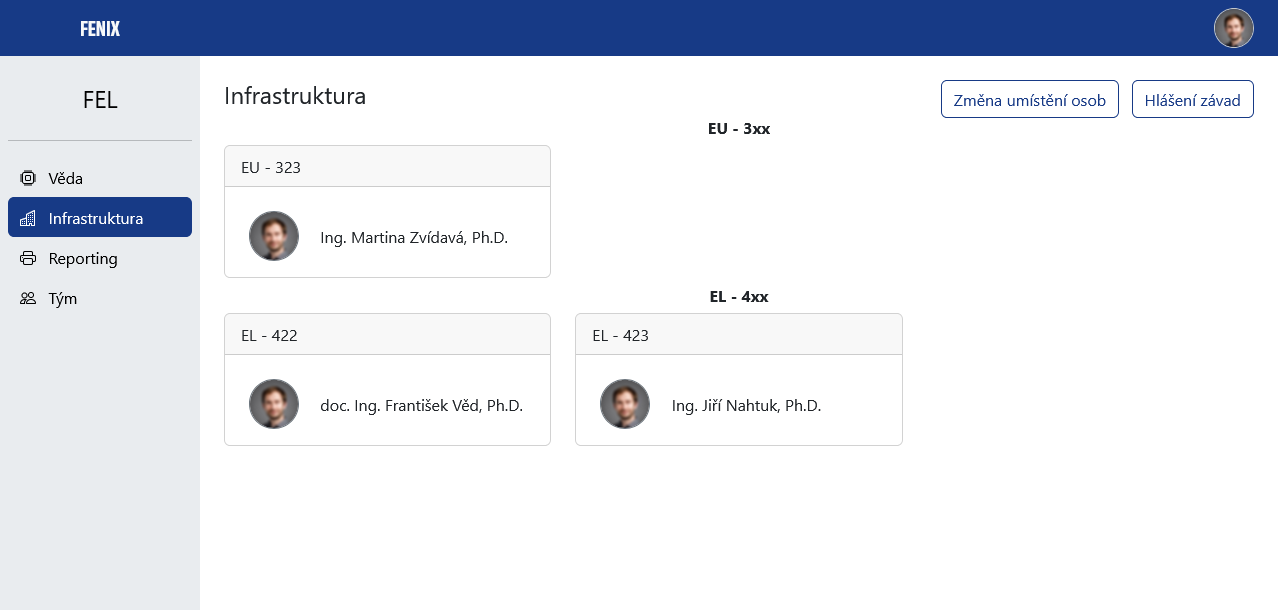The width and height of the screenshot is (1278, 610).
Task: Click Jiří Nahtuk's avatar photo
Action: coord(625,404)
